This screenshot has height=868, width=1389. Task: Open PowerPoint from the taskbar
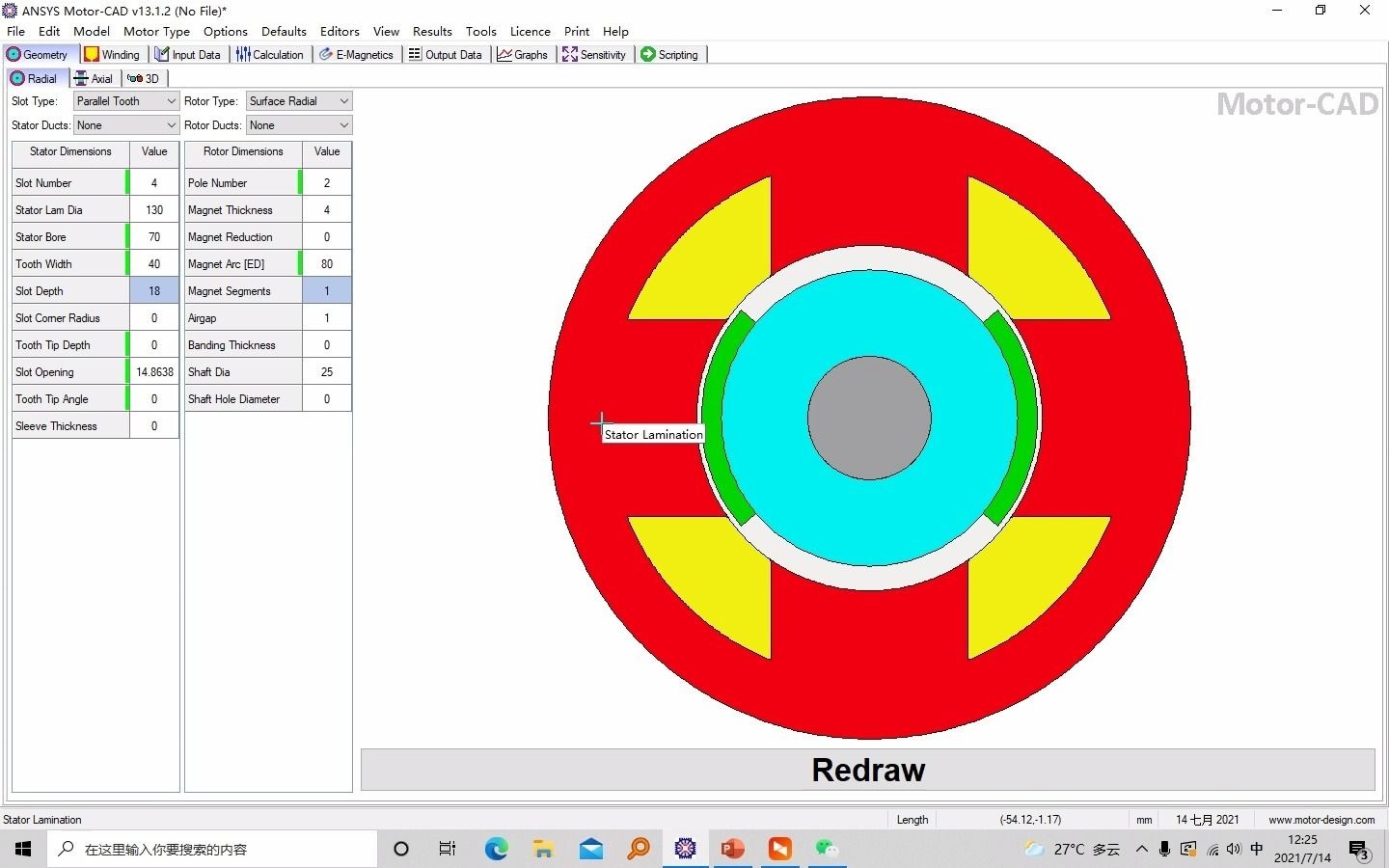[x=733, y=849]
